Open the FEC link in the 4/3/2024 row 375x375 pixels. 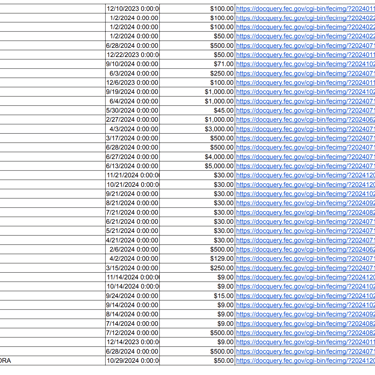point(305,129)
